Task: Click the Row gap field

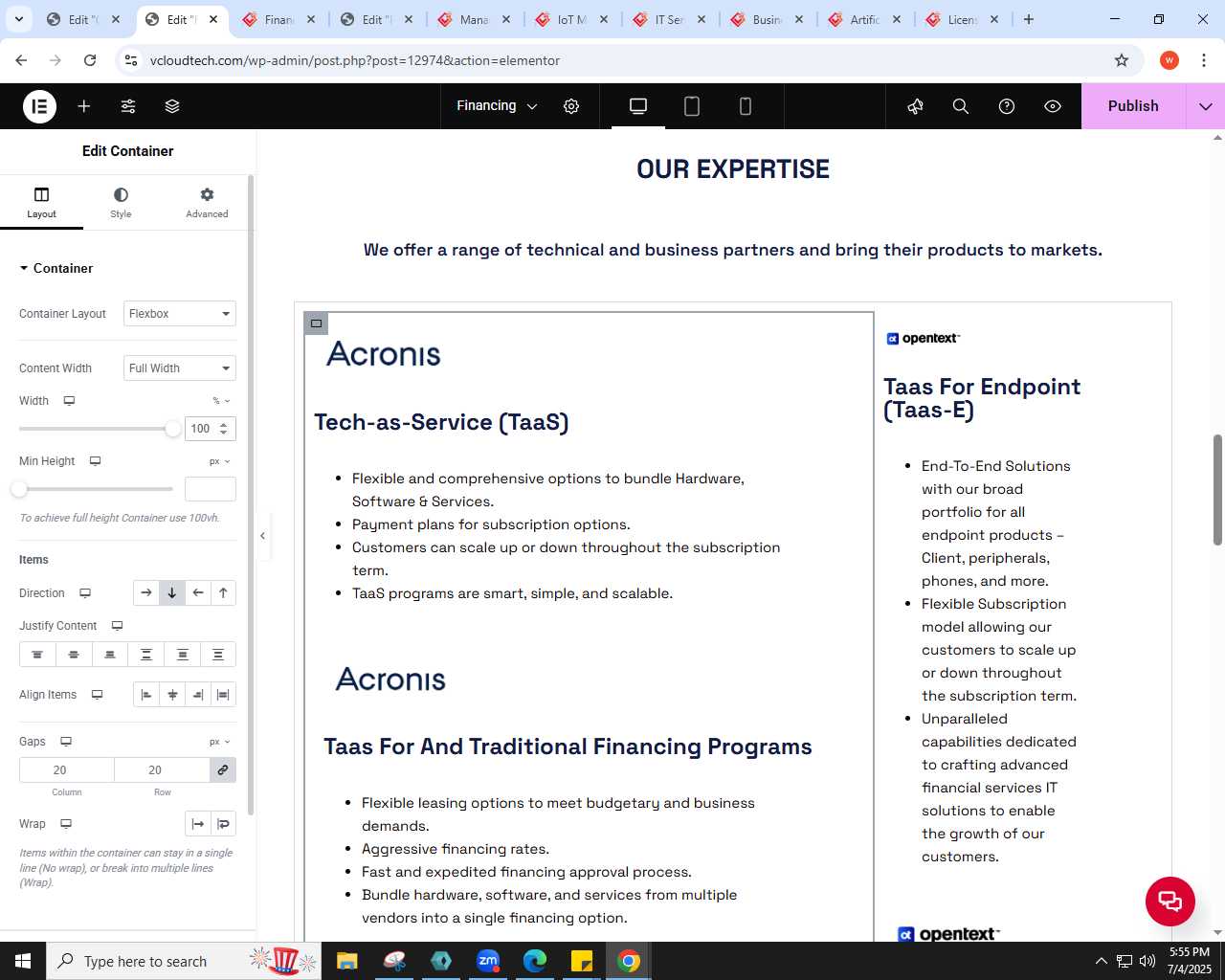Action: coord(162,770)
